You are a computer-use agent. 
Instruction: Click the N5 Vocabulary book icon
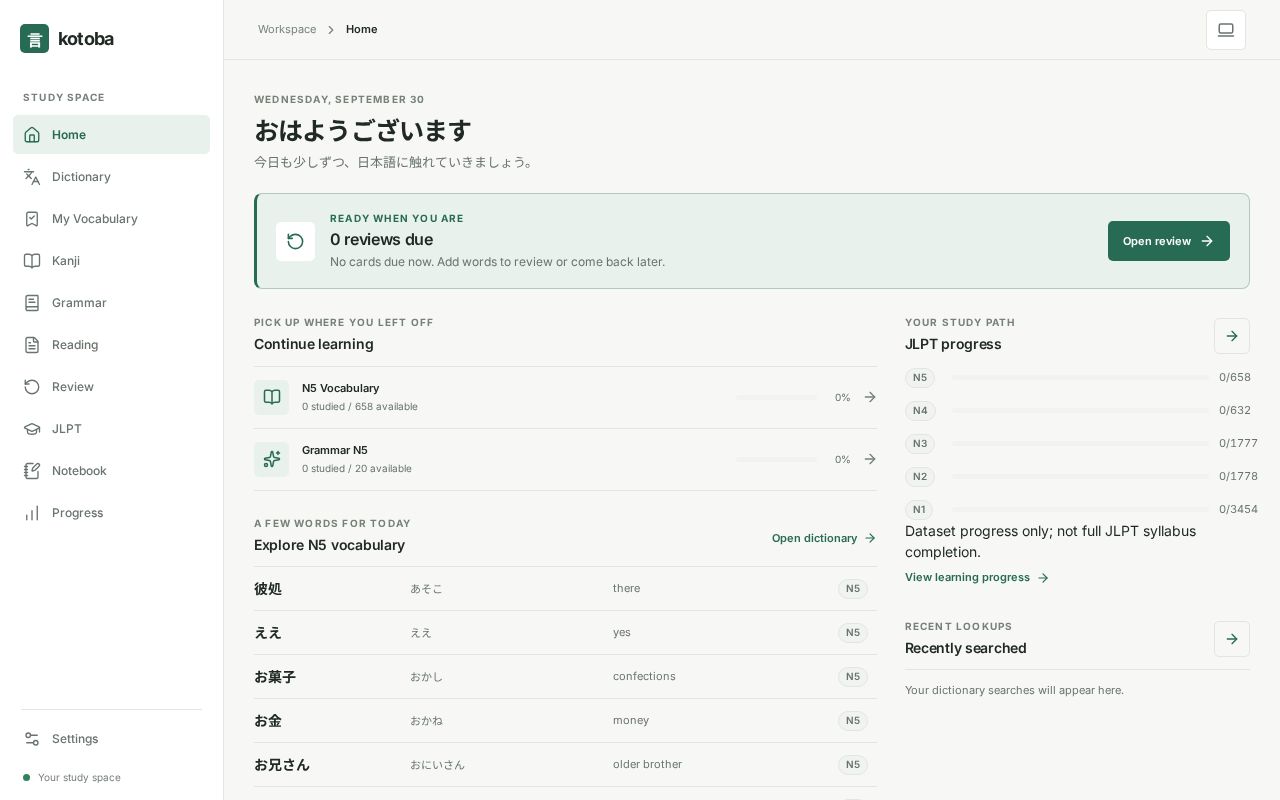[271, 397]
